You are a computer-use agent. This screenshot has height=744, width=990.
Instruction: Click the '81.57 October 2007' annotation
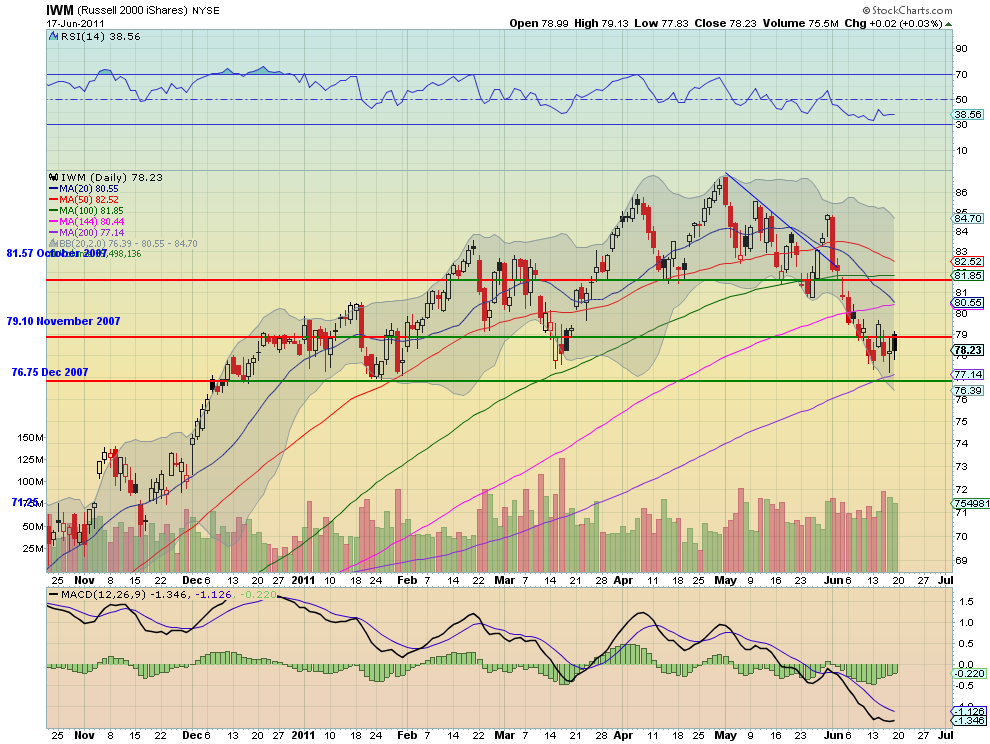pos(57,253)
